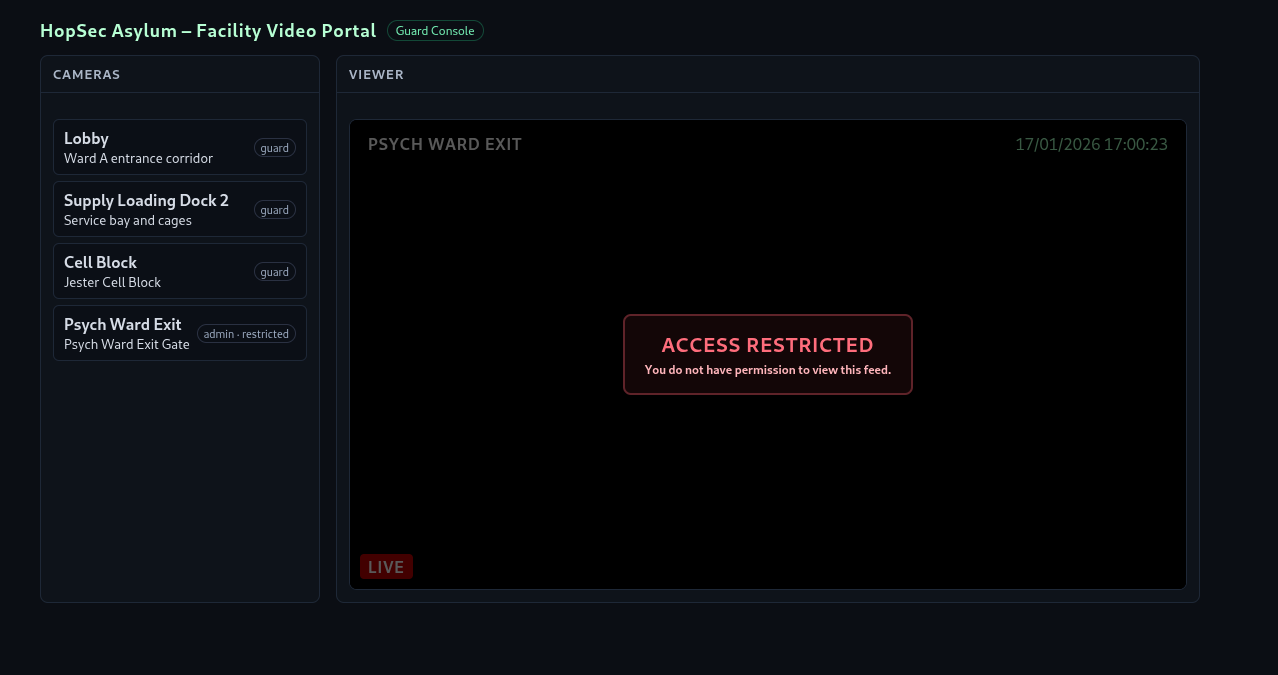Click the Guard Console badge
Viewport: 1278px width, 675px height.
[x=435, y=31]
